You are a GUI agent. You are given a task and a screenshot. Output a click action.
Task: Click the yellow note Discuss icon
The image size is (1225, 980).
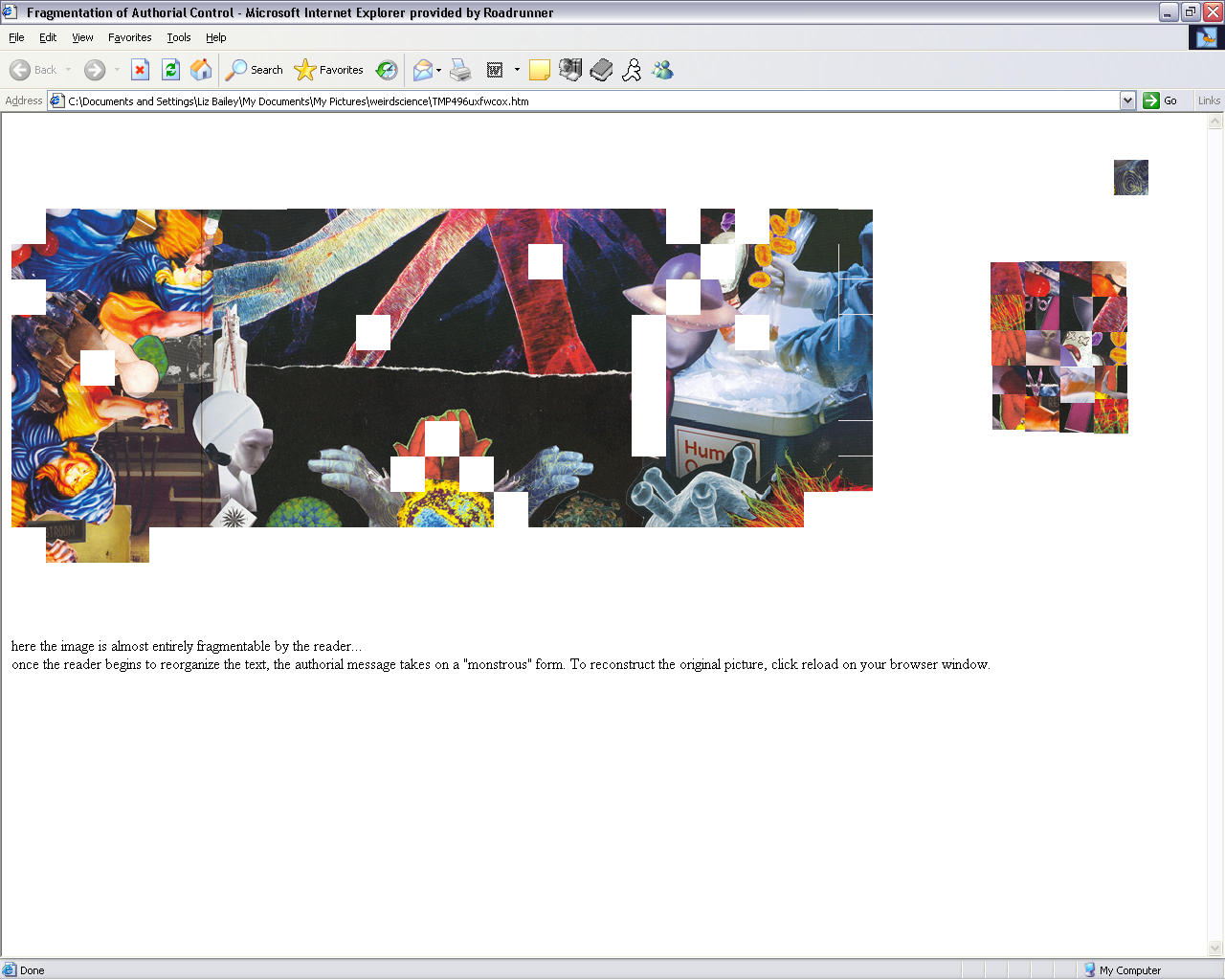pyautogui.click(x=540, y=70)
